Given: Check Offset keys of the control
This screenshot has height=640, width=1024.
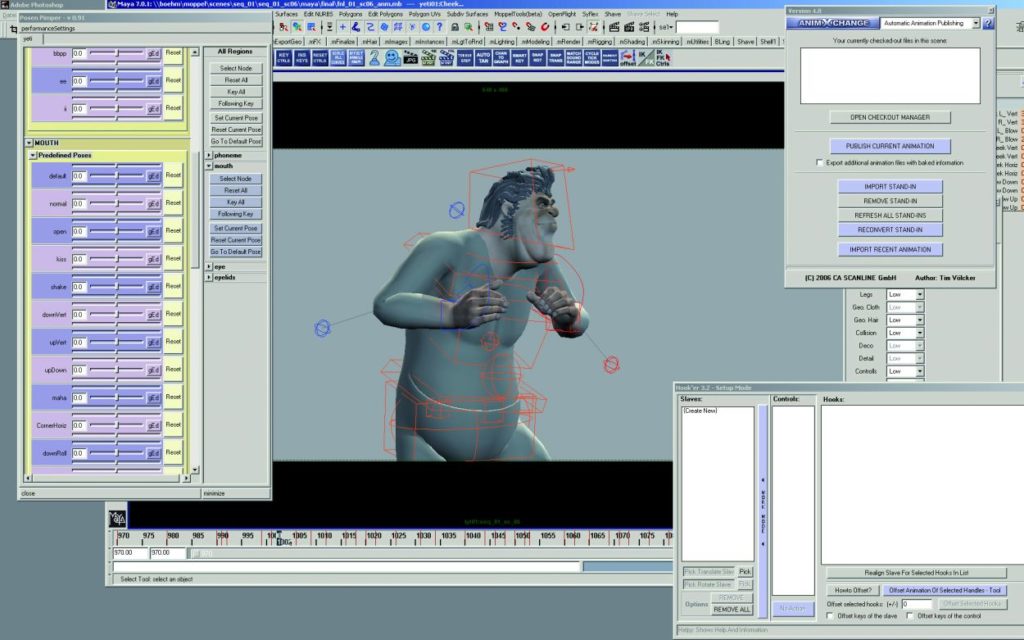Looking at the screenshot, I should (910, 616).
